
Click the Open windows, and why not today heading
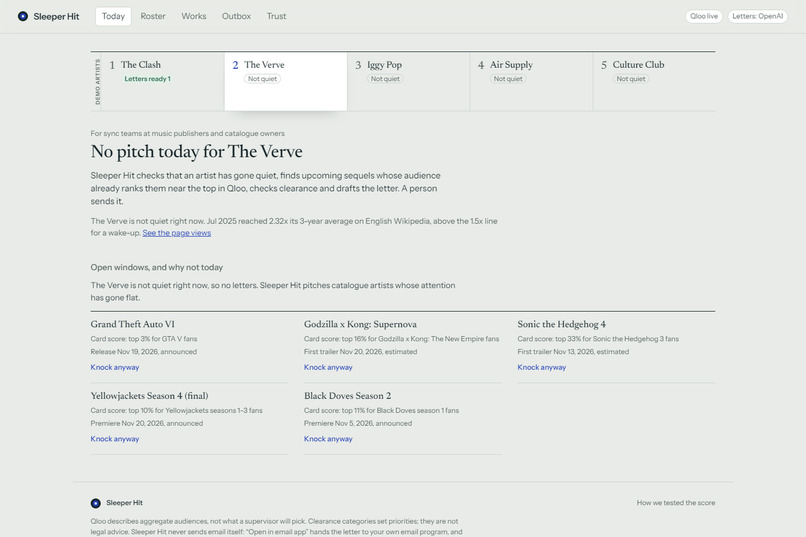coord(157,267)
